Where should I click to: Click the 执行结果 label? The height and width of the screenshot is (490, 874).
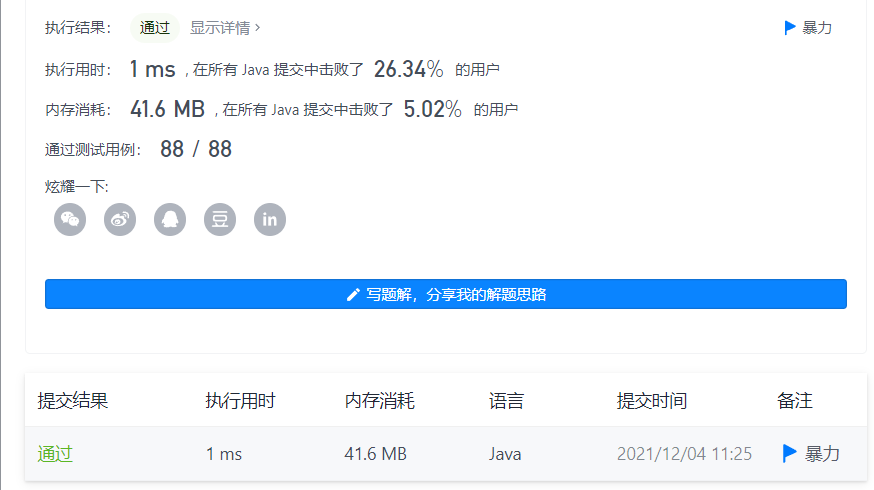pyautogui.click(x=78, y=28)
